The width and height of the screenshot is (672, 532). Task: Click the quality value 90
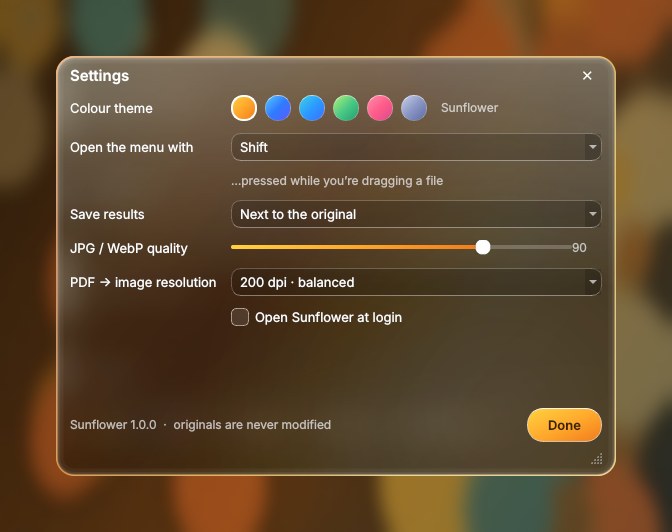[579, 247]
